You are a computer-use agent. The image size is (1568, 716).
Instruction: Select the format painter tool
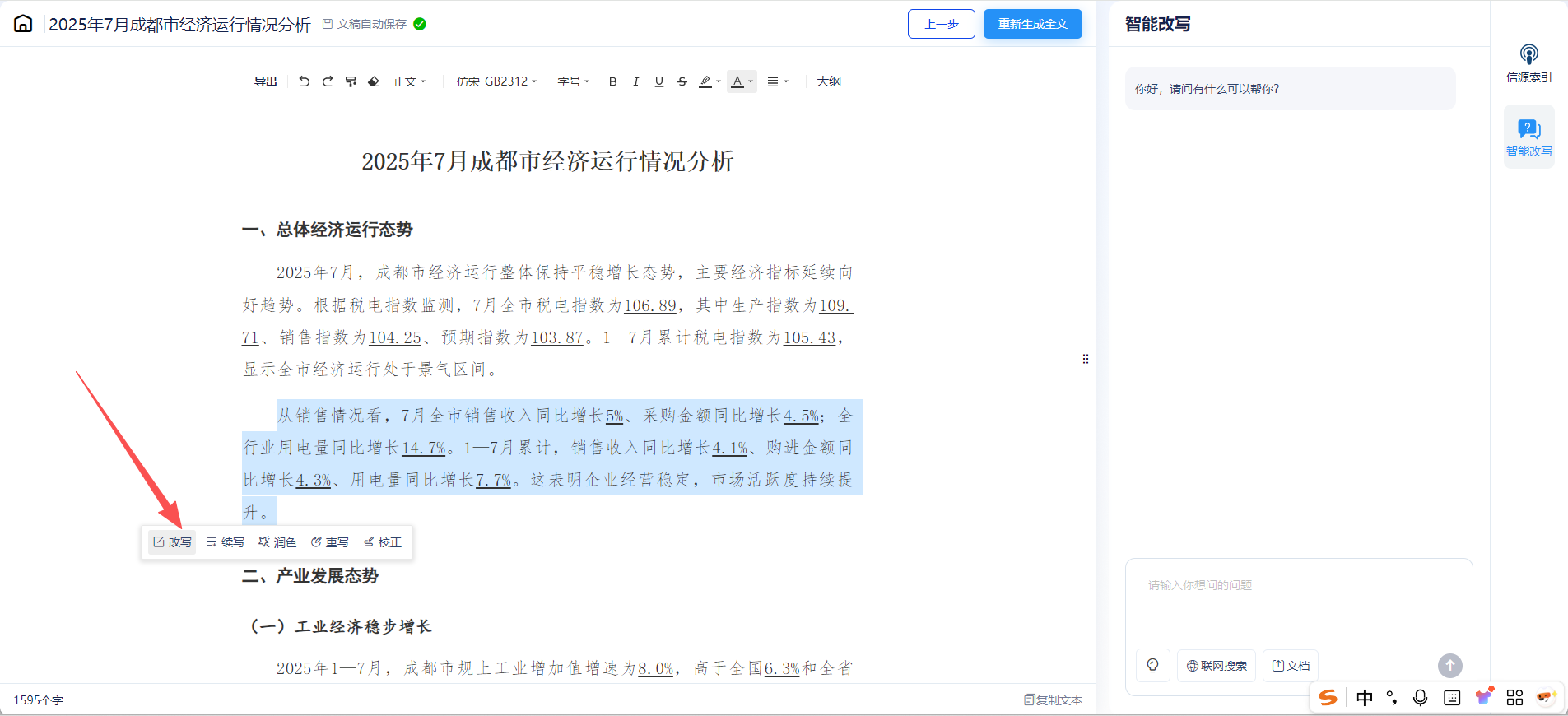[x=351, y=81]
